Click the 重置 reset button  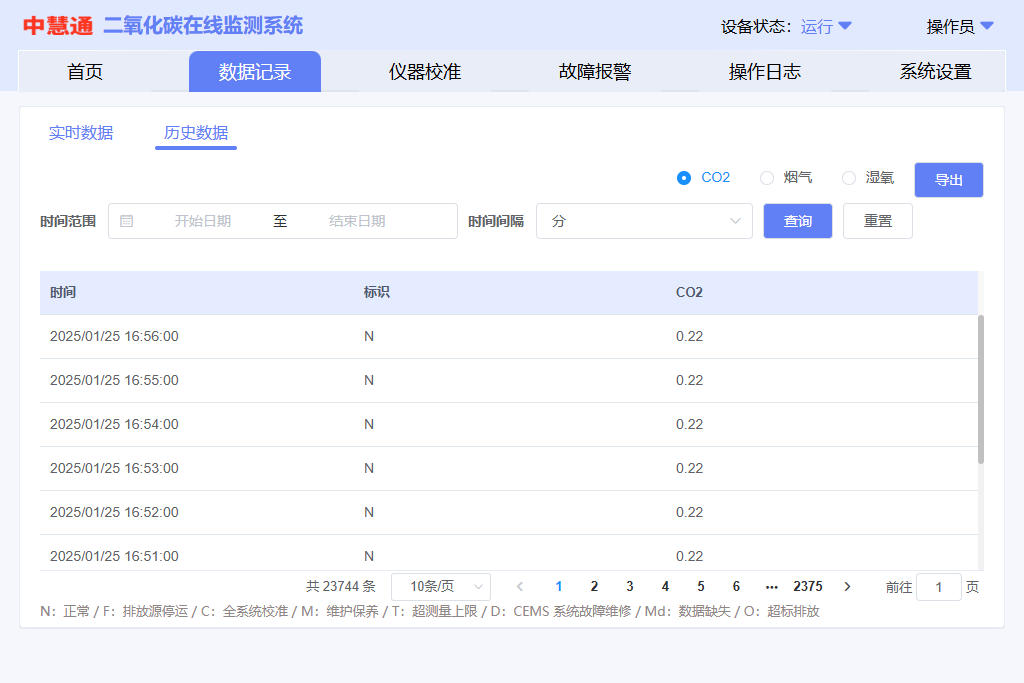coord(878,221)
